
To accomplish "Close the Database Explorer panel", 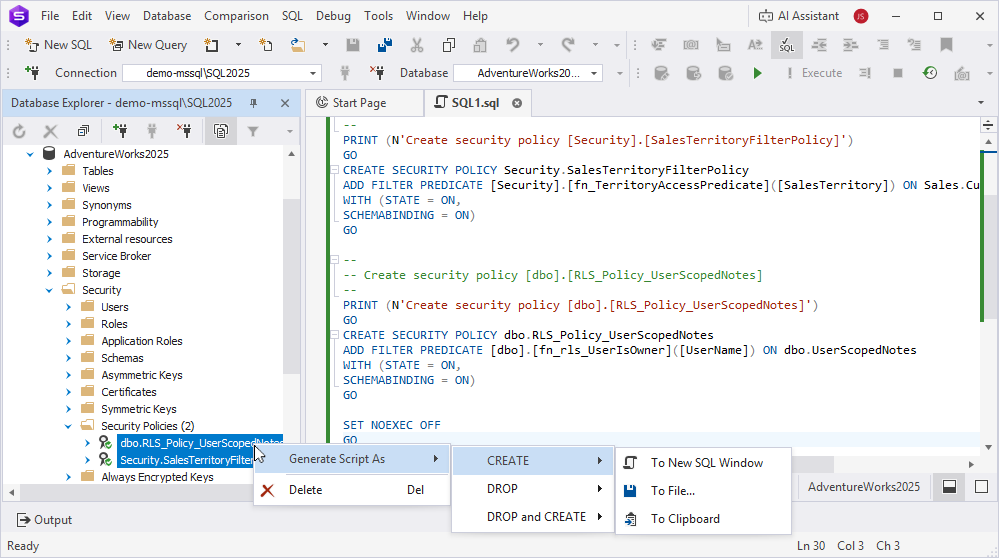I will [x=285, y=103].
